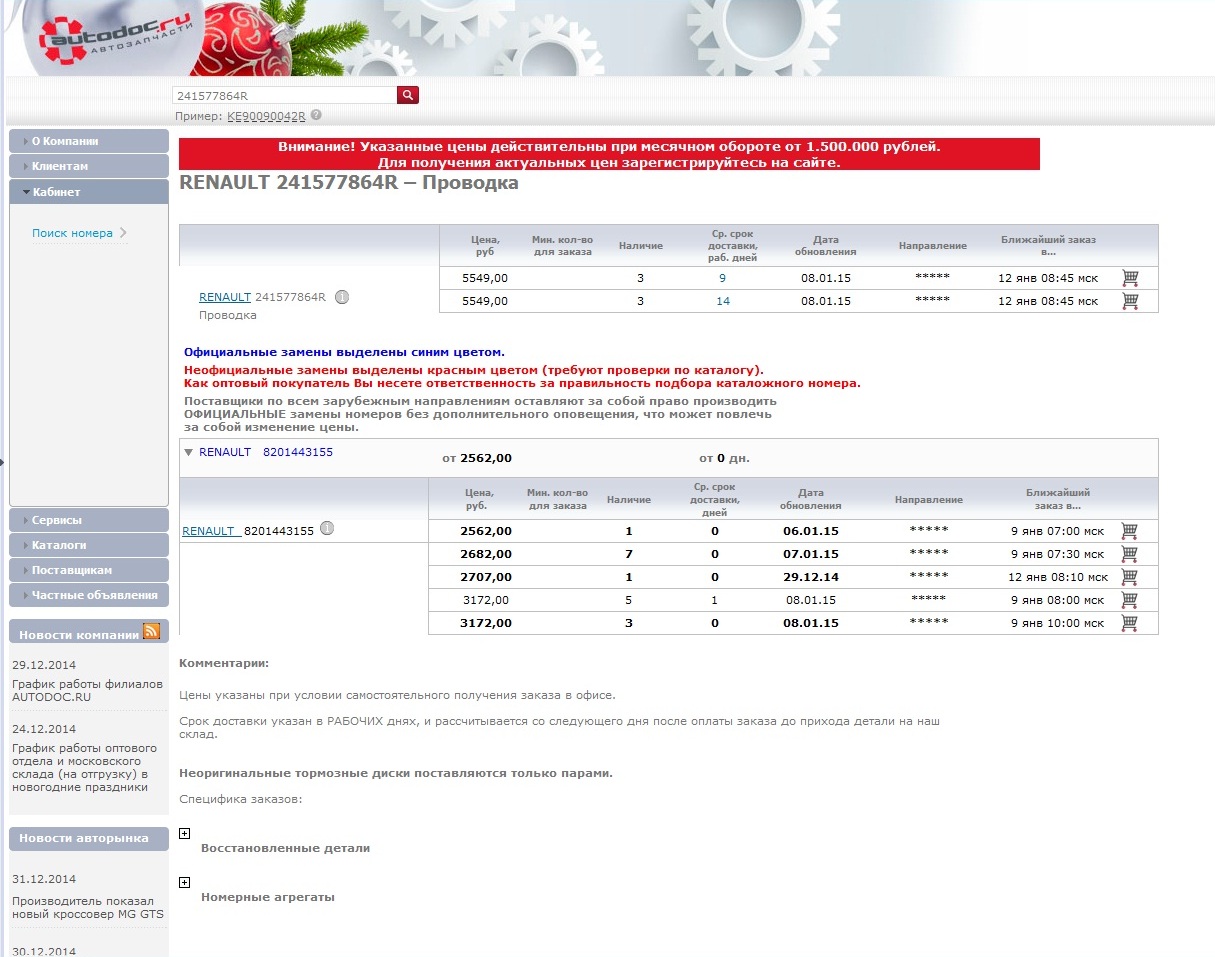Click the red search magnifier button
The image size is (1215, 957).
(x=408, y=95)
